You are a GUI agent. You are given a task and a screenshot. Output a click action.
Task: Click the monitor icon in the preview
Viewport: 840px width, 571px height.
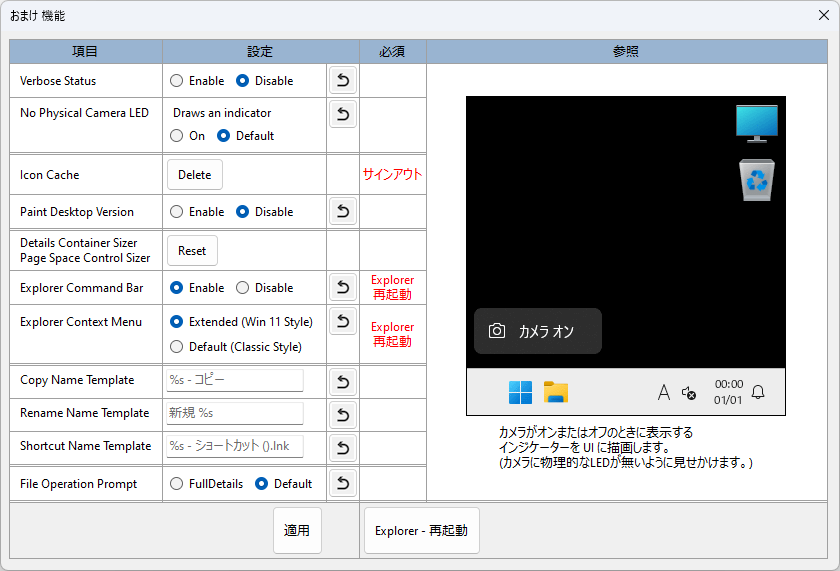[756, 124]
